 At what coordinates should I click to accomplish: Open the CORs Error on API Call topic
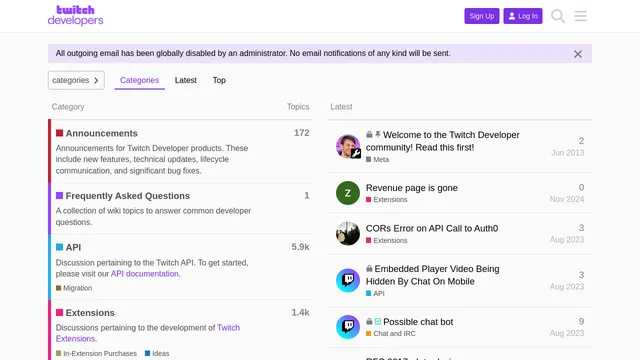432,229
